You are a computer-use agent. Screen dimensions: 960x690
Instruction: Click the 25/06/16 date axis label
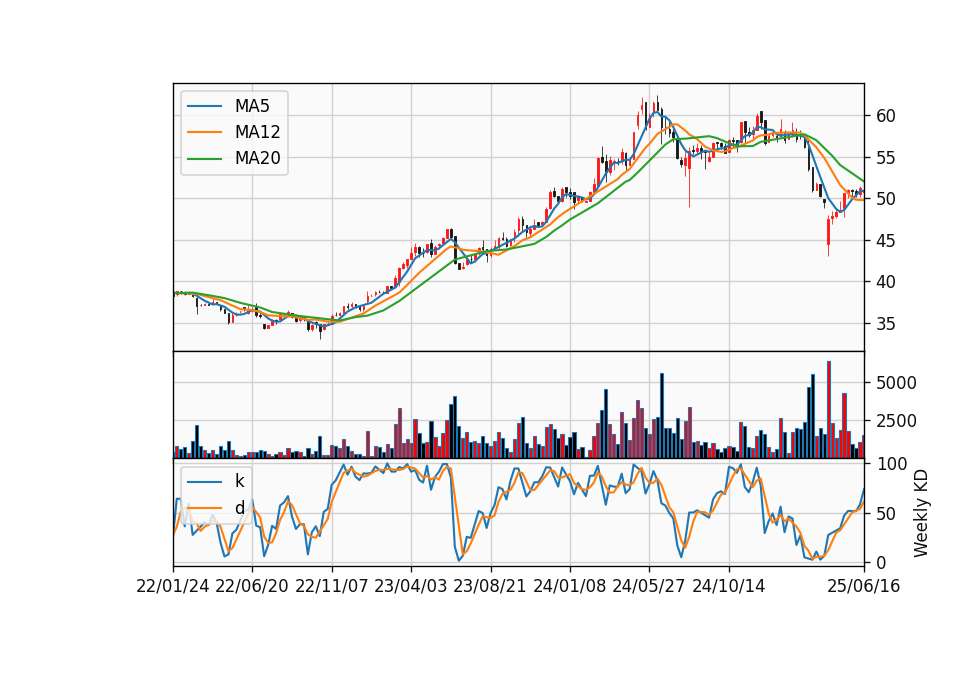point(864,586)
